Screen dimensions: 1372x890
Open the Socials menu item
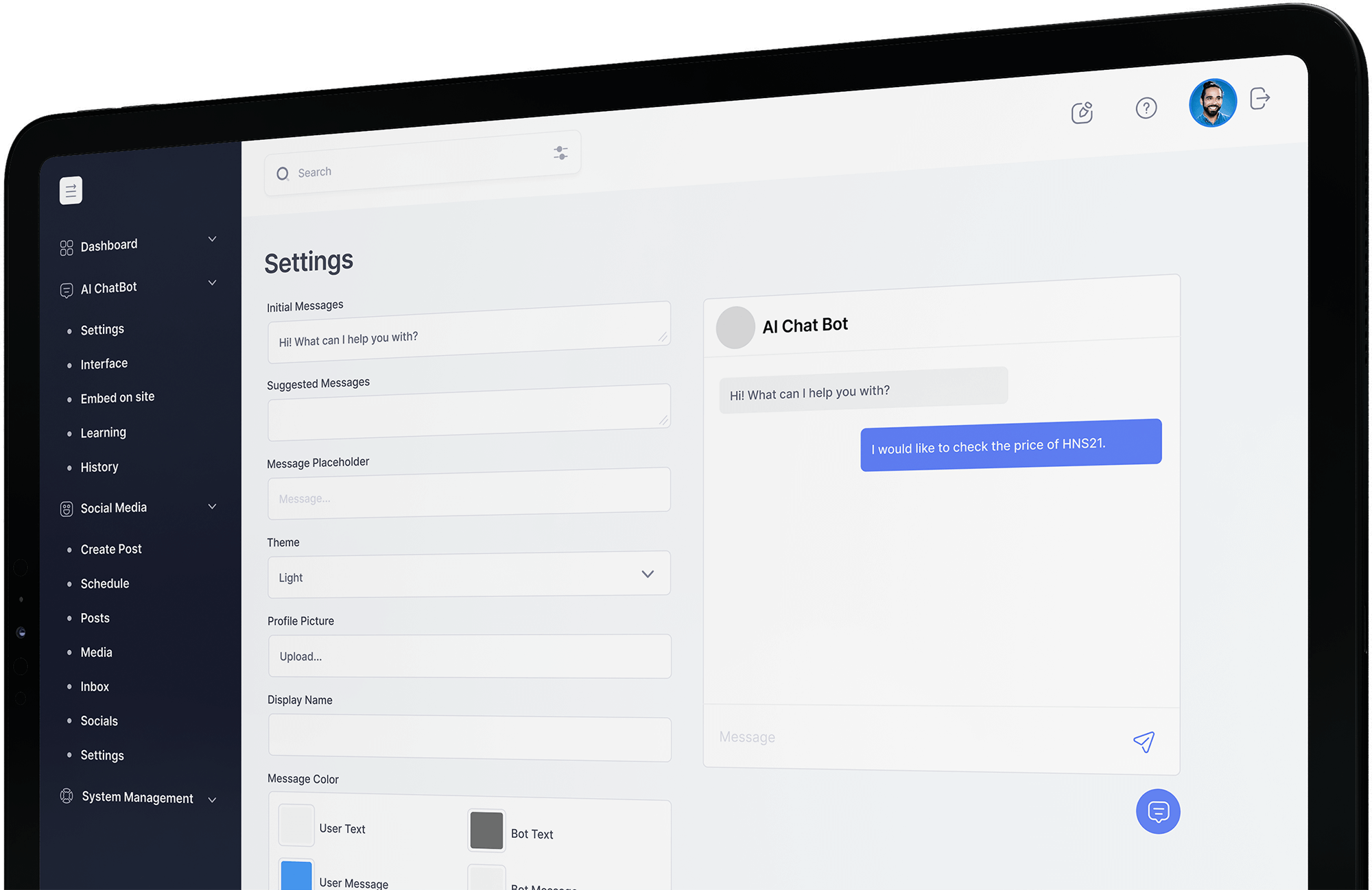[99, 721]
